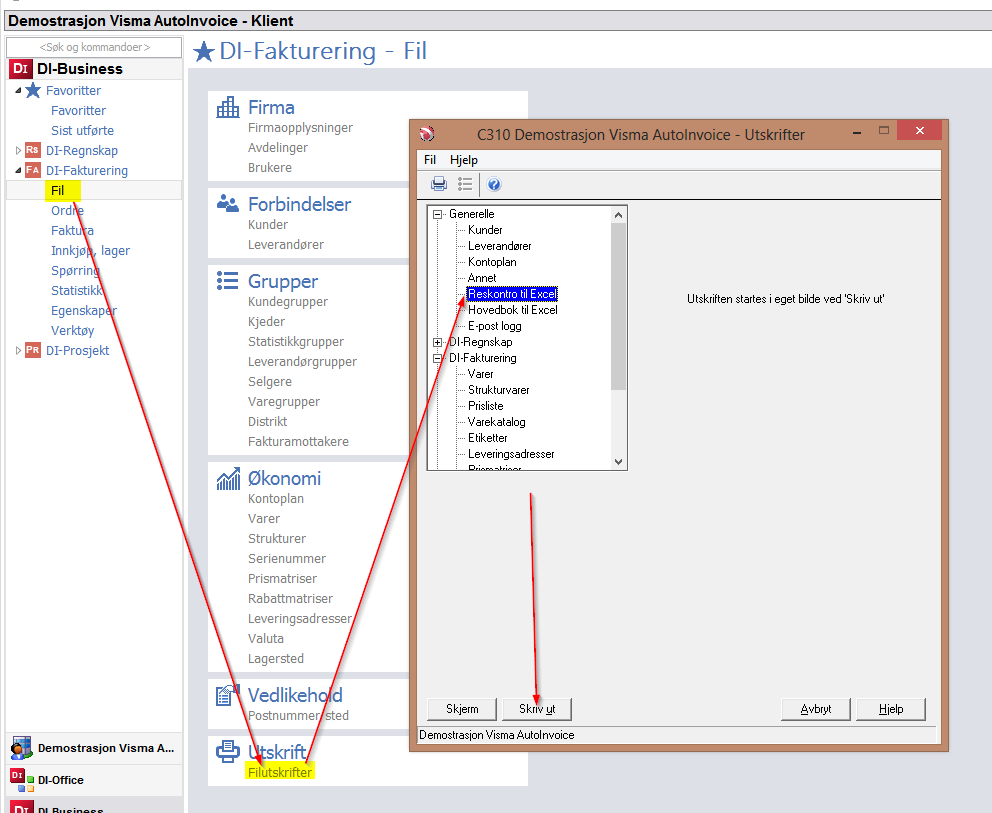Click the star beside DI-Fakturering - Fil title
This screenshot has height=813, width=992.
pyautogui.click(x=204, y=51)
